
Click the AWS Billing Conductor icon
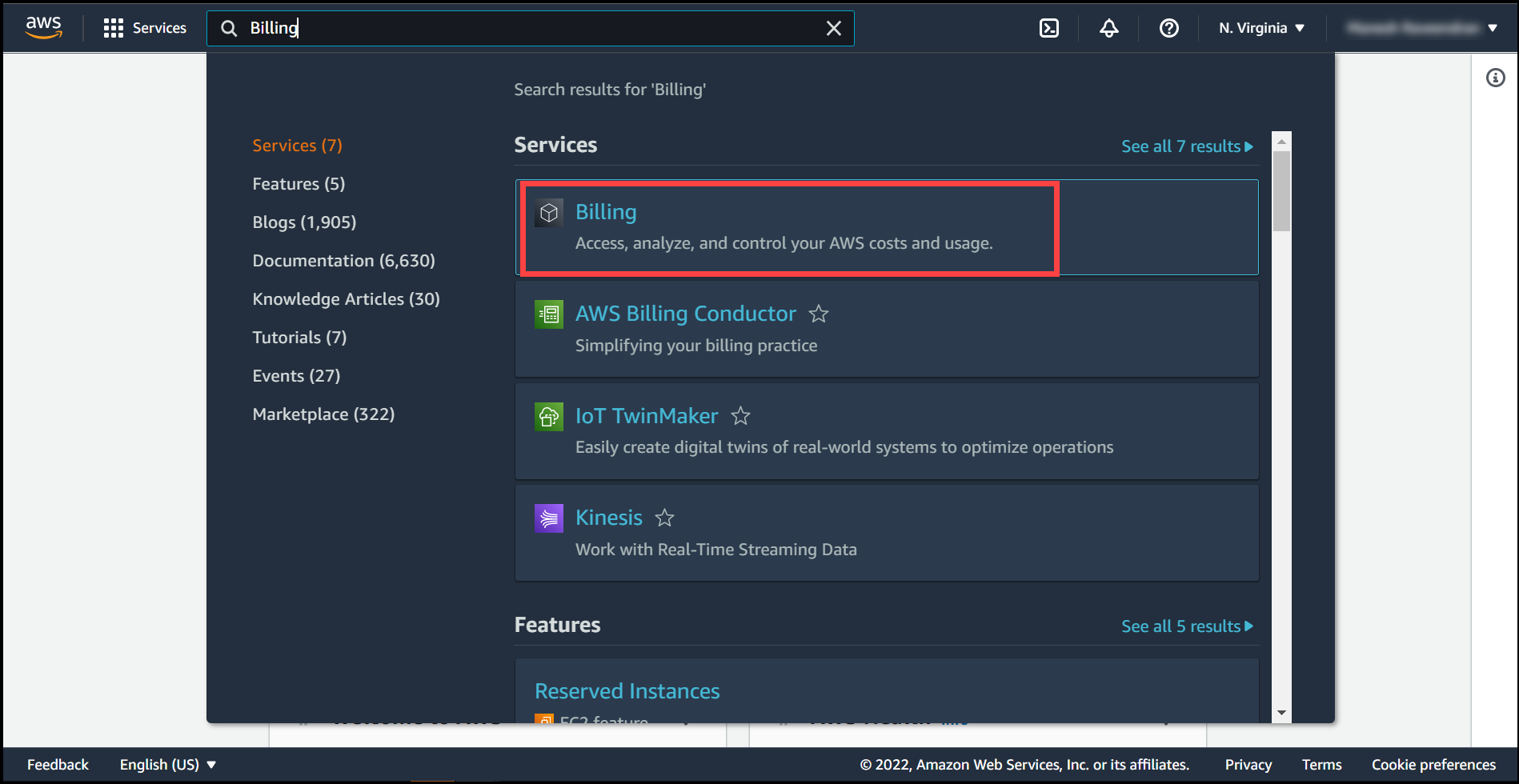pyautogui.click(x=549, y=314)
